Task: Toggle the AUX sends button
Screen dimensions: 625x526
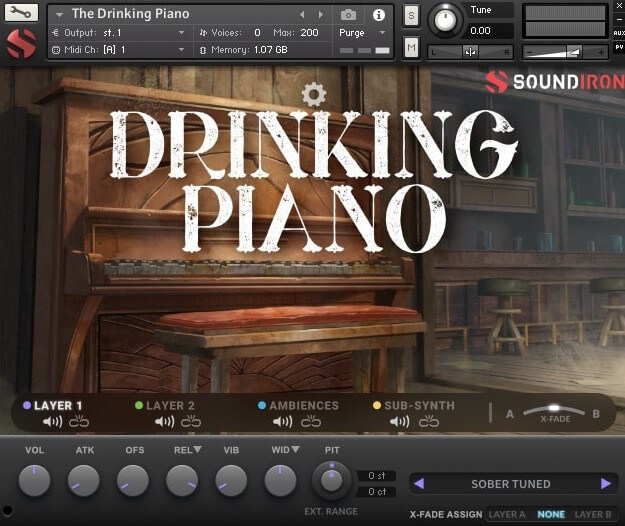Action: 619,33
